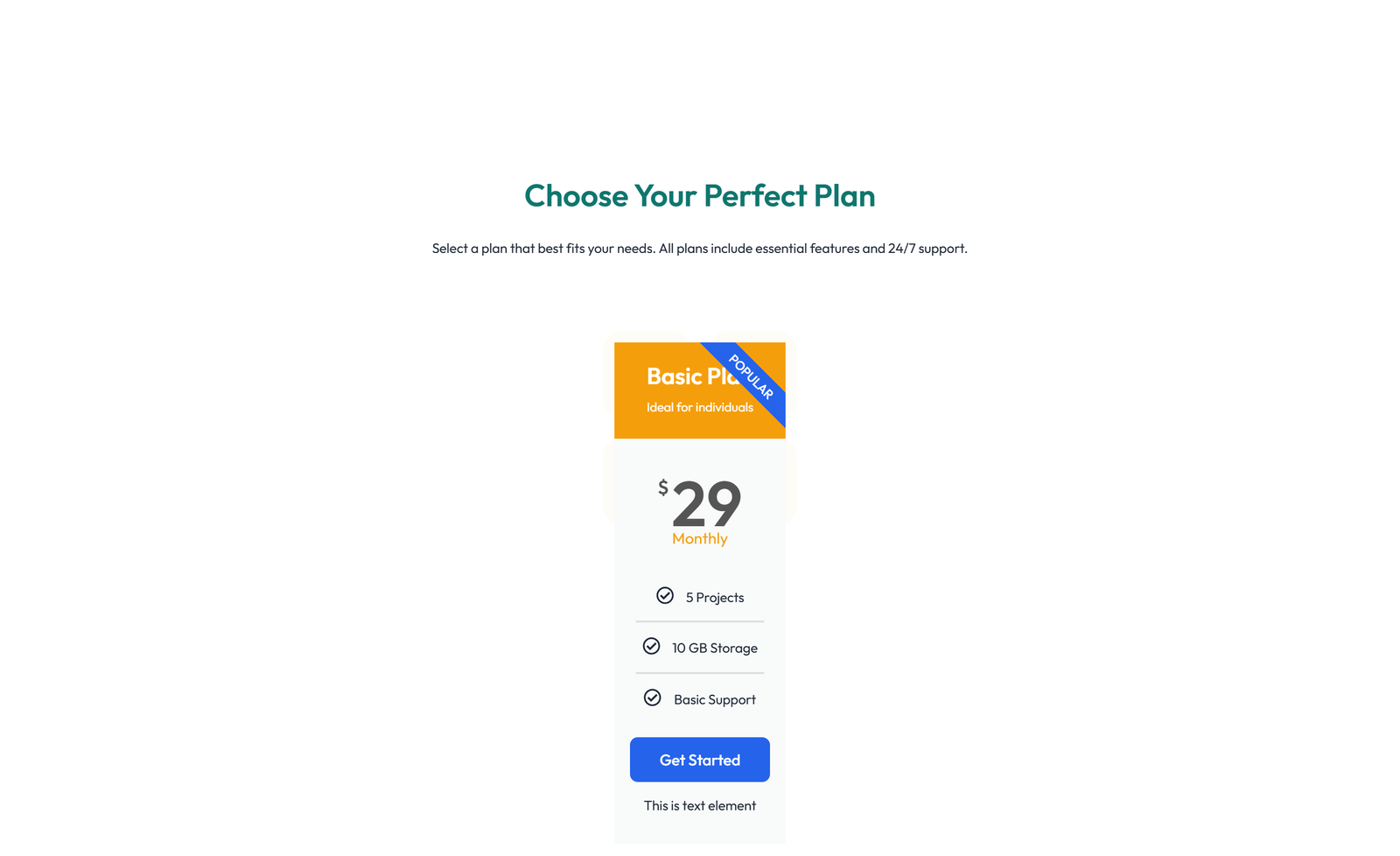Click the Choose Your Perfect Plan heading
Viewport: 1400px width, 856px height.
[700, 196]
